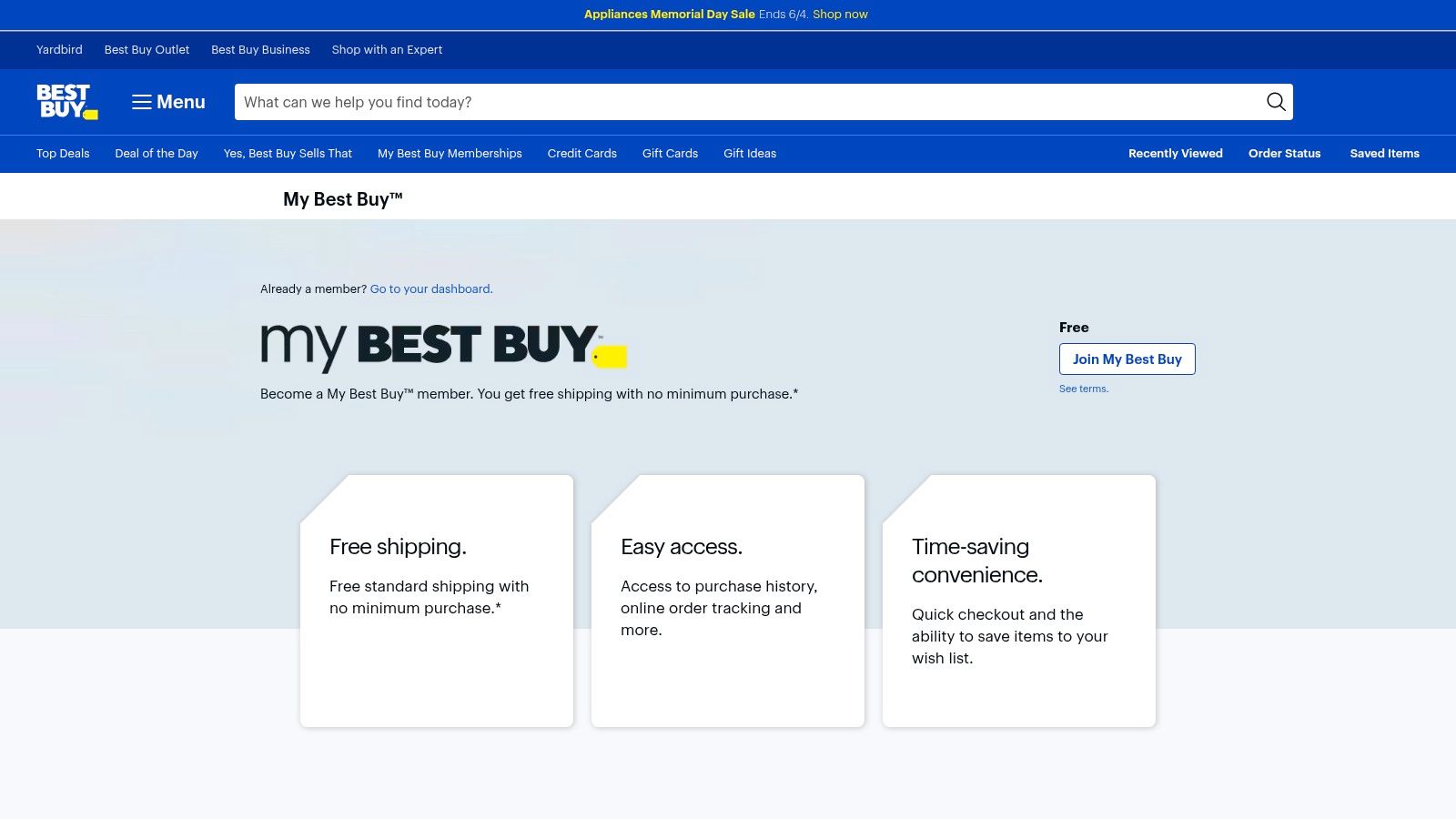
Task: Click 'Free standard shipping with no minimum purchase' text
Action: pos(429,597)
